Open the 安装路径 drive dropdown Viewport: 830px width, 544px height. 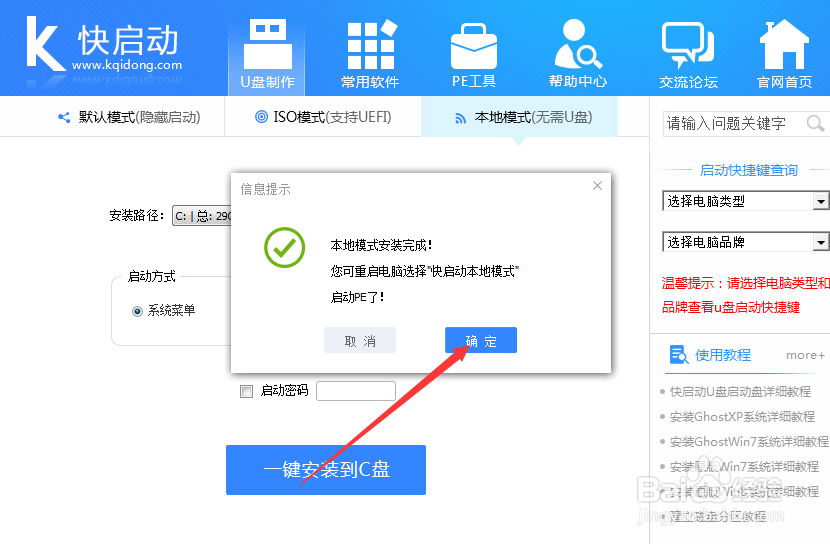coord(202,216)
